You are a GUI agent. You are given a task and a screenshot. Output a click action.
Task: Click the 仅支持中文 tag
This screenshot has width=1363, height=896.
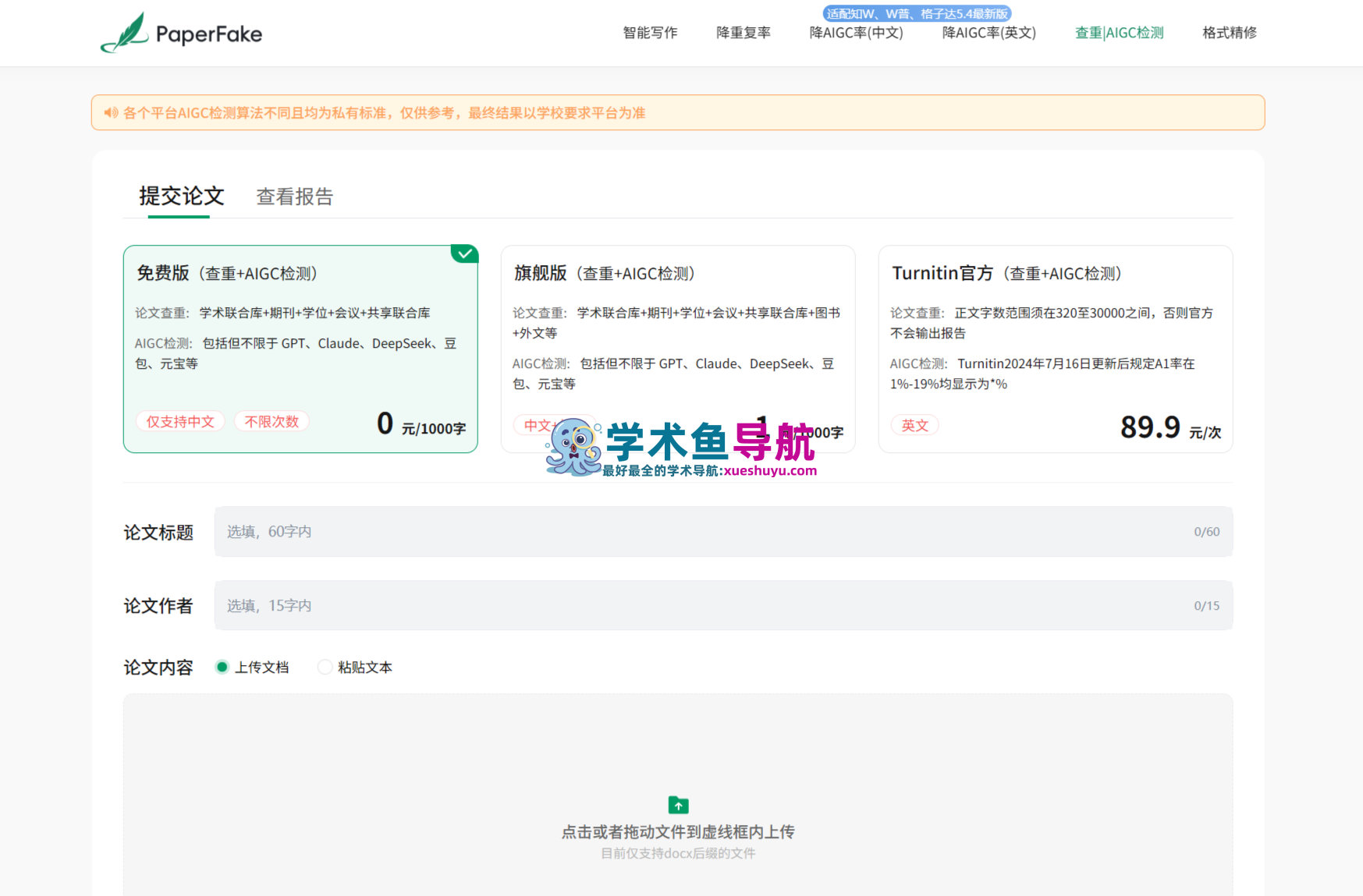coord(180,421)
